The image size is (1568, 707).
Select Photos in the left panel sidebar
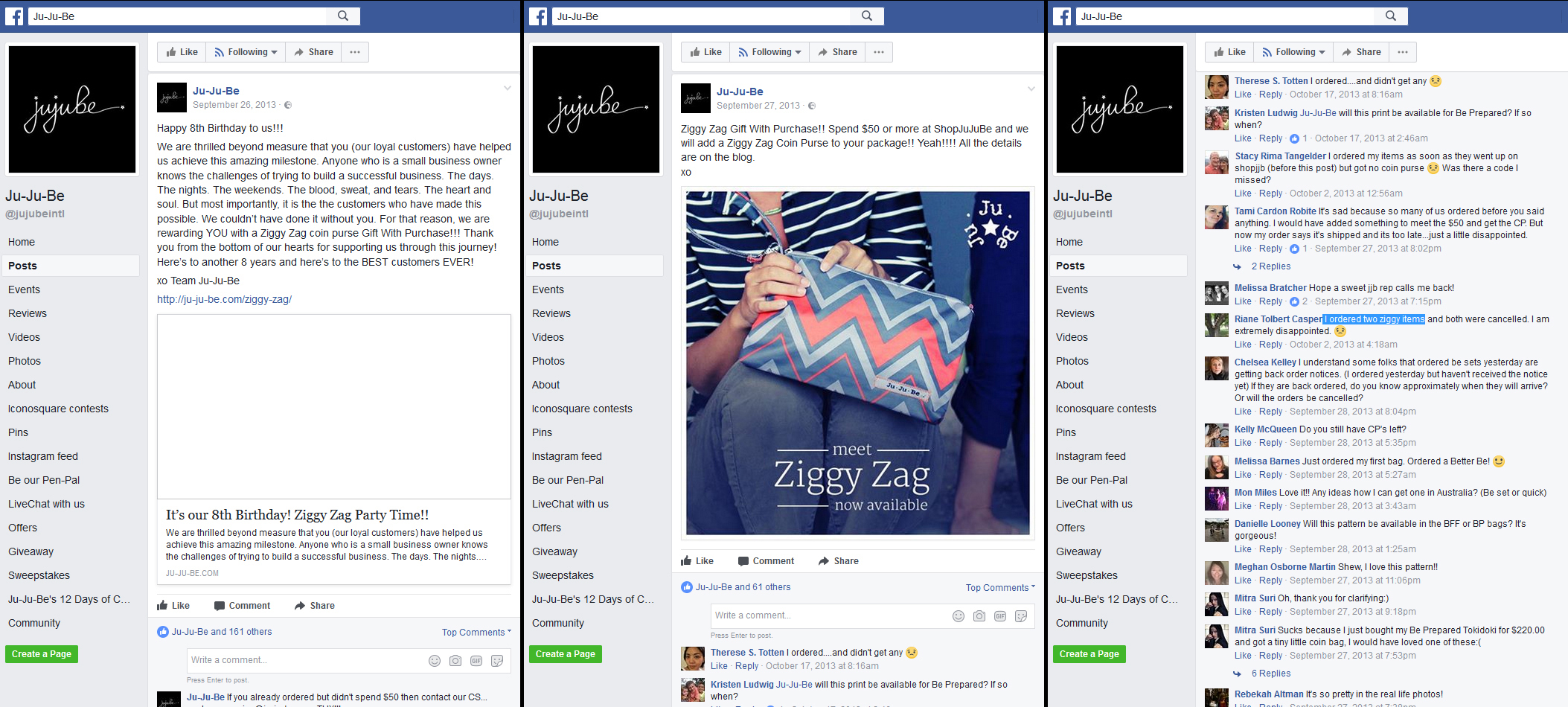25,361
